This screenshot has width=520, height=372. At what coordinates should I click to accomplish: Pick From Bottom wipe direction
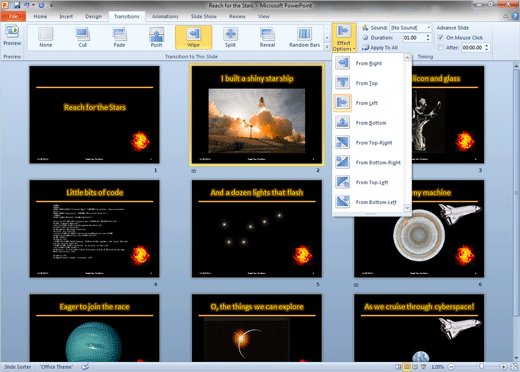click(x=368, y=123)
